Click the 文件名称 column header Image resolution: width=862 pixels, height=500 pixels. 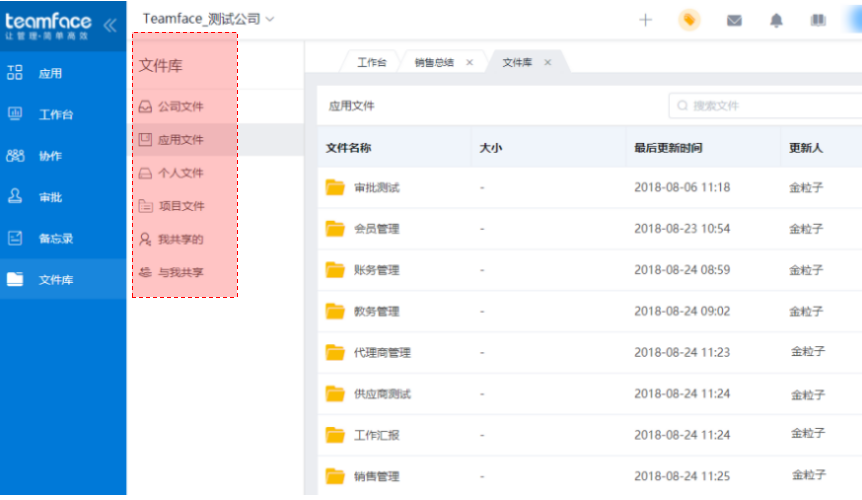coord(349,147)
